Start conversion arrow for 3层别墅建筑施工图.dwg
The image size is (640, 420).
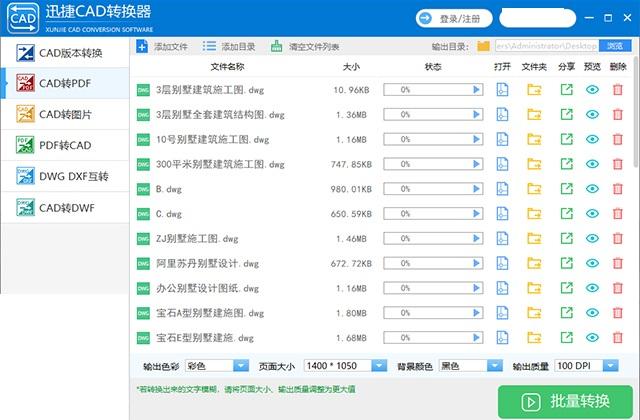coord(476,89)
